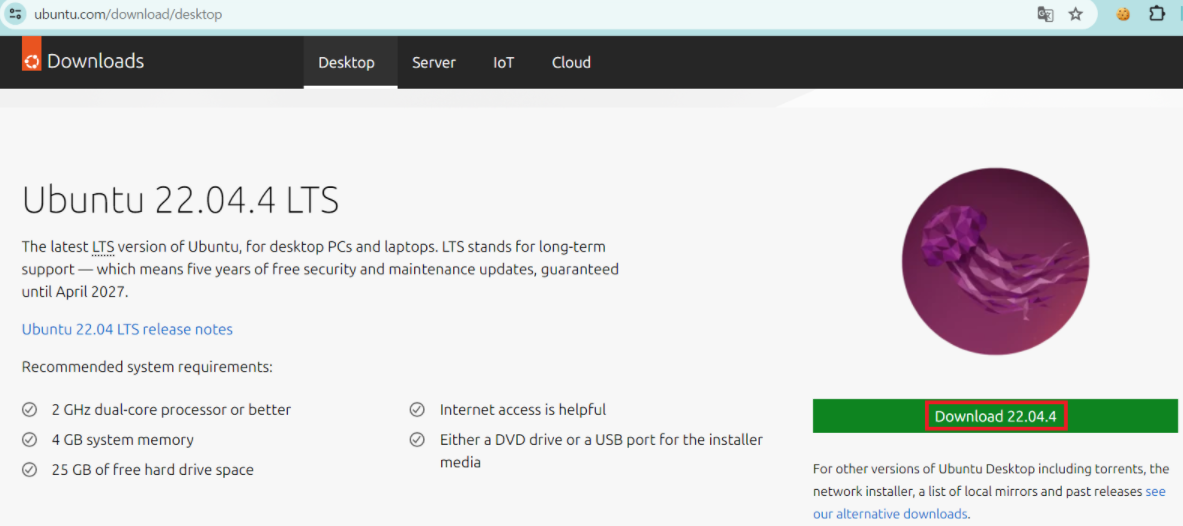1183x526 pixels.
Task: Click the check icon beside DVD drive or USB
Action: (417, 439)
